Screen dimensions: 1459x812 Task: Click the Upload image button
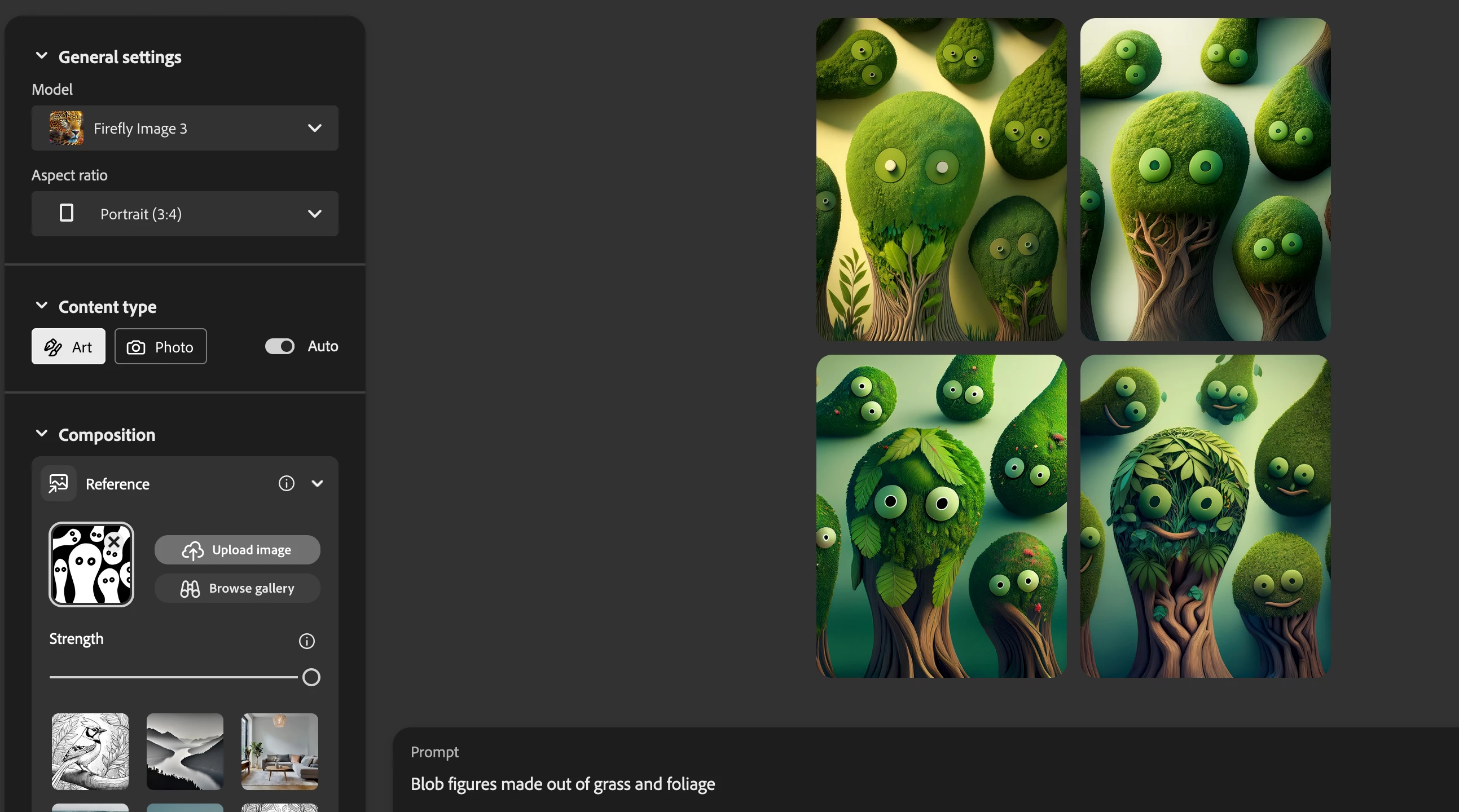(238, 550)
